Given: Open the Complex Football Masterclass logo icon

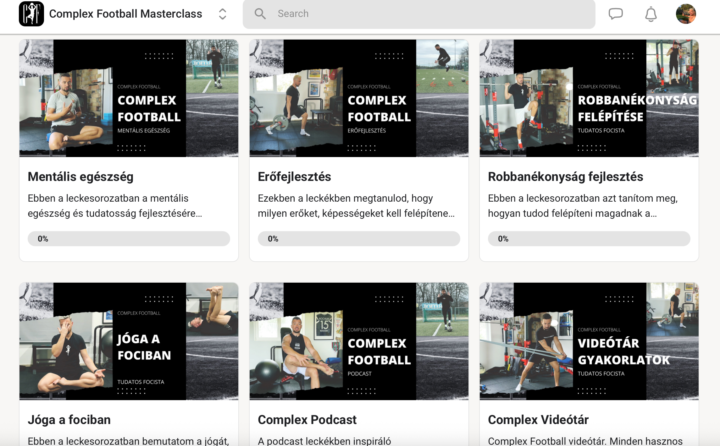Looking at the screenshot, I should 31,14.
